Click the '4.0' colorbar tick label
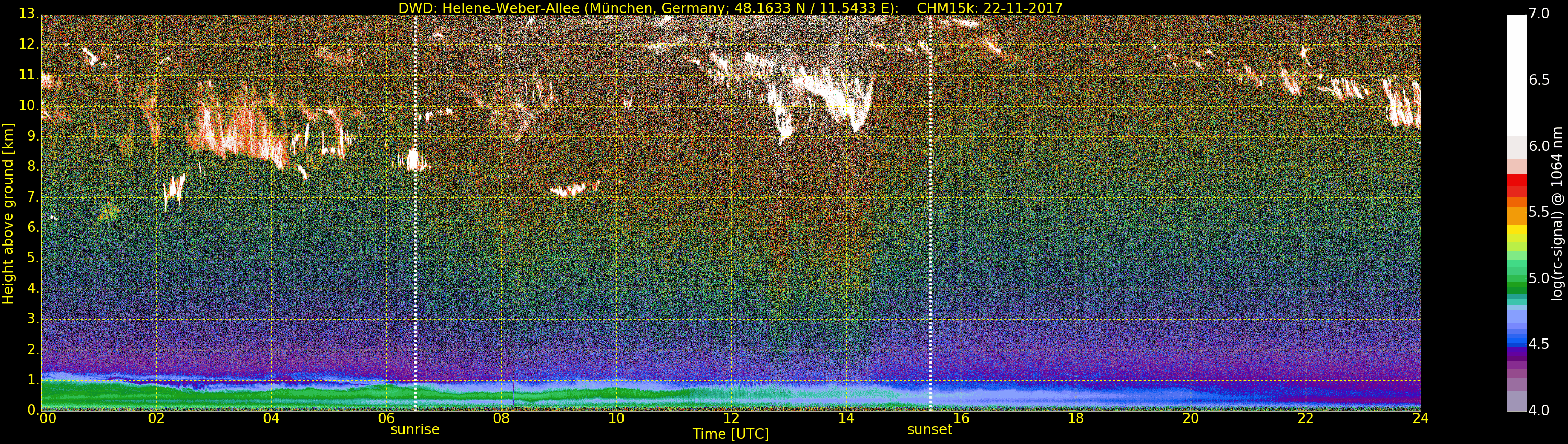 [x=1539, y=411]
